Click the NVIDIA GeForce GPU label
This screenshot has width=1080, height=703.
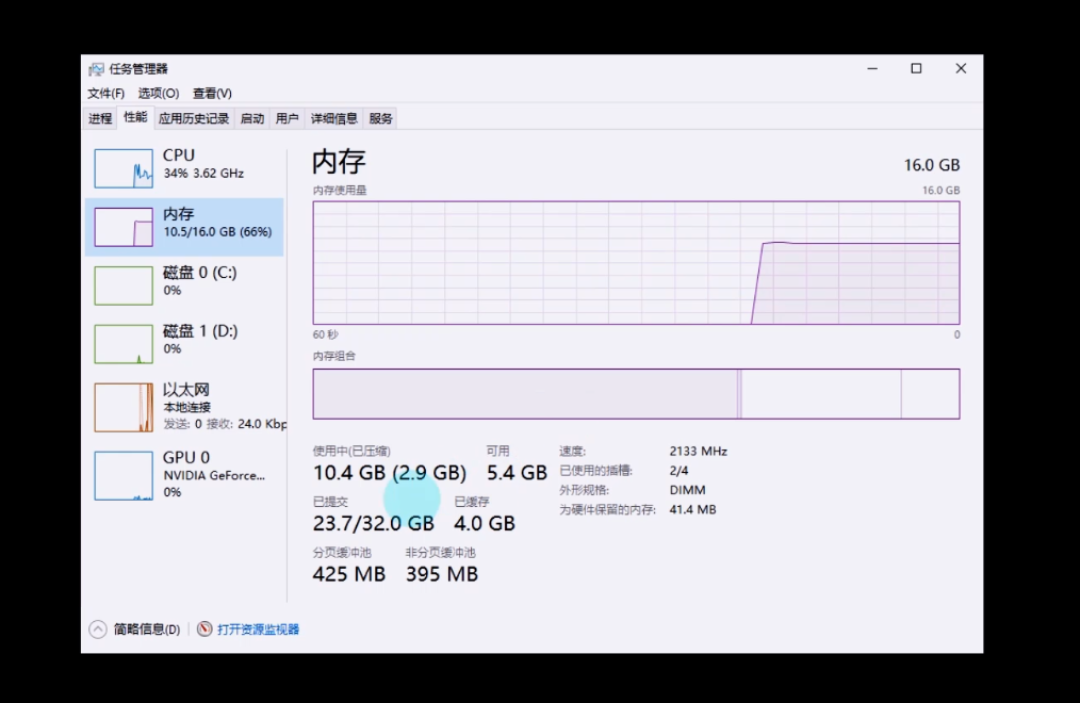click(214, 475)
